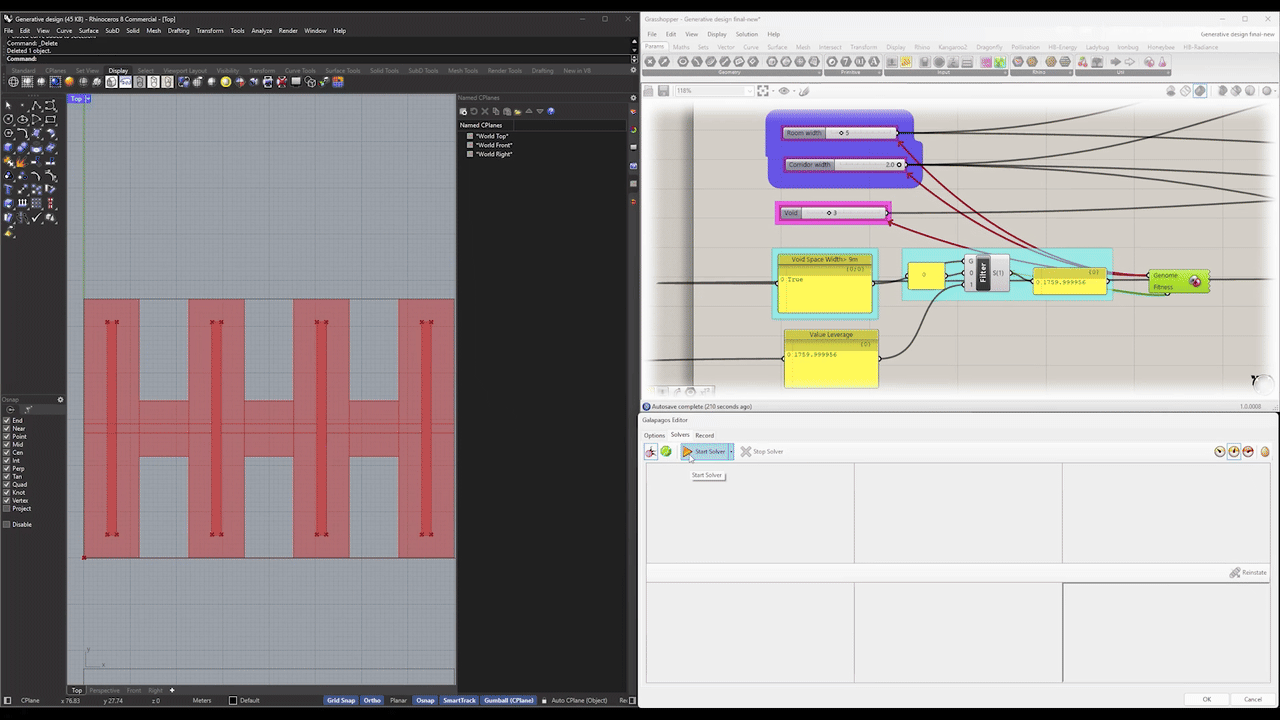Screen dimensions: 1280x720
Task: Toggle the Point osnap checkbox
Action: tap(7, 437)
